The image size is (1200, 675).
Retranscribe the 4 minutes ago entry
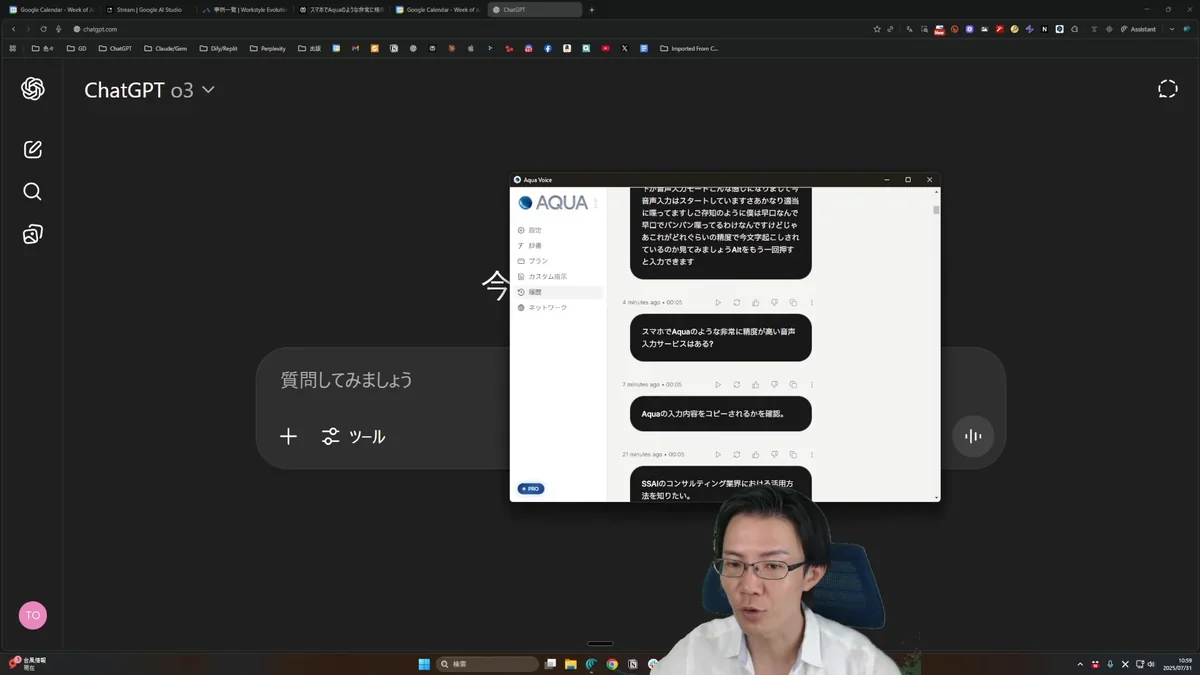[x=737, y=303]
